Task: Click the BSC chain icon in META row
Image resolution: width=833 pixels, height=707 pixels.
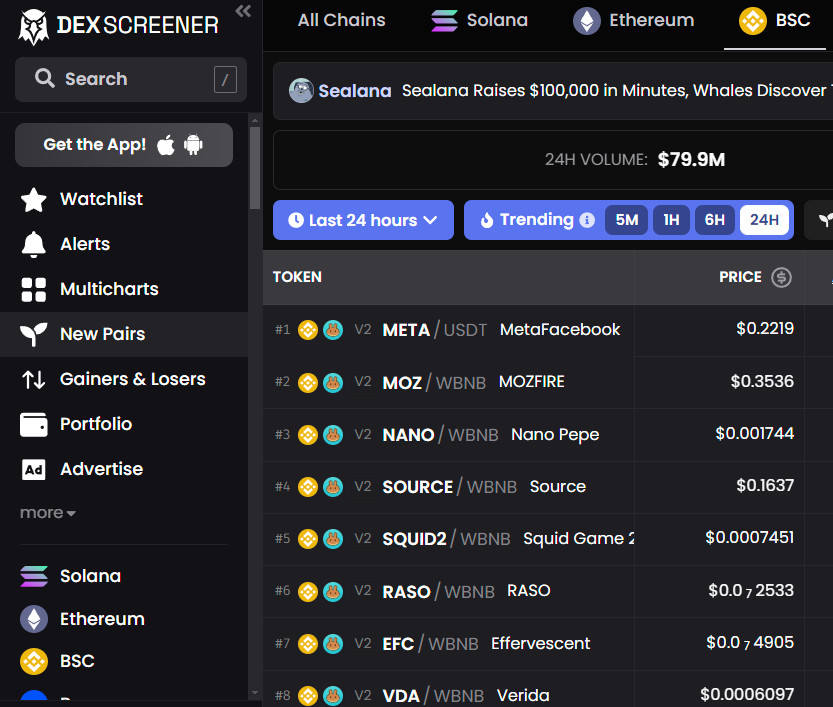Action: click(308, 330)
